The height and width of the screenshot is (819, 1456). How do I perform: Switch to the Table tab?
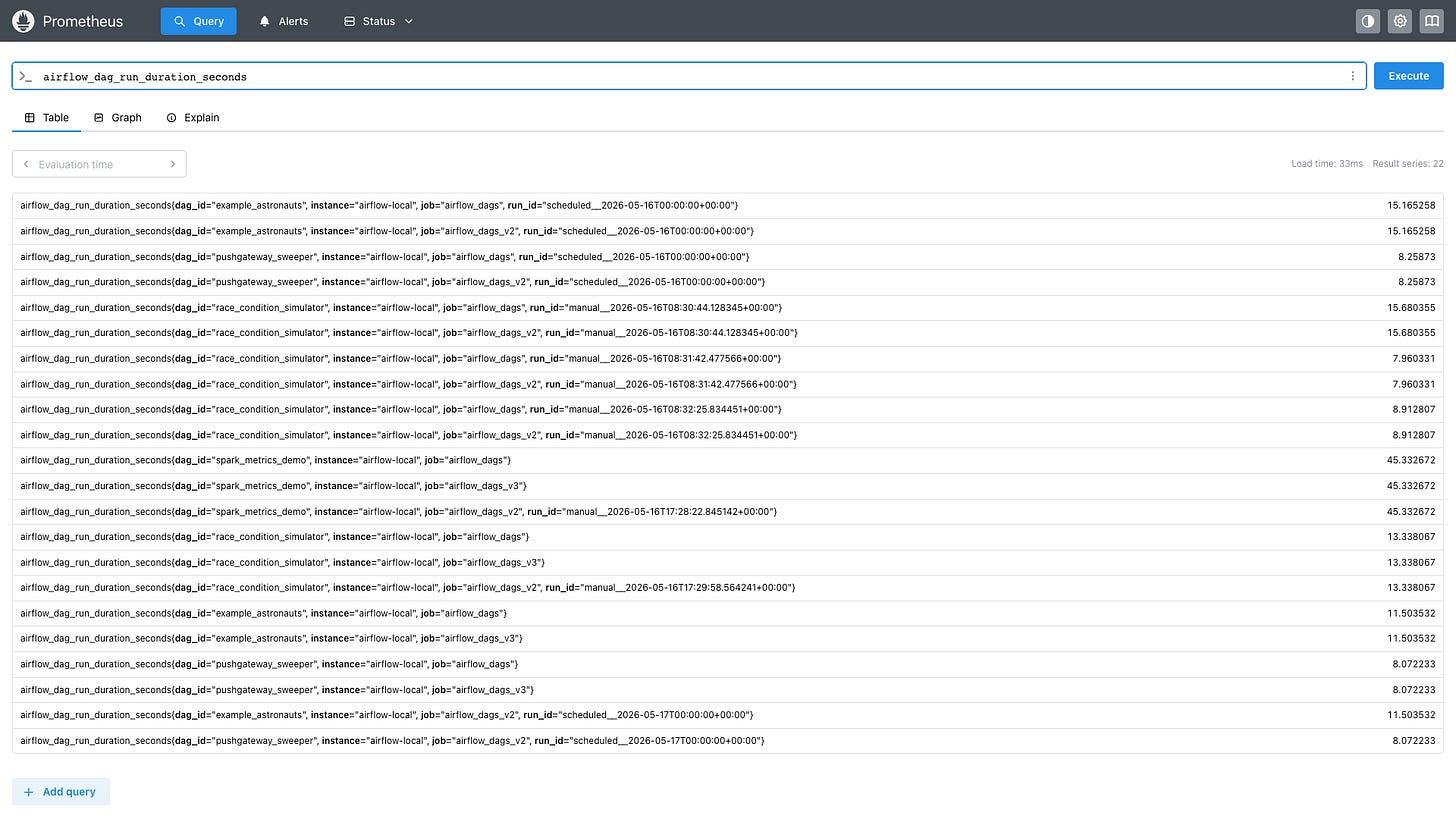[46, 118]
